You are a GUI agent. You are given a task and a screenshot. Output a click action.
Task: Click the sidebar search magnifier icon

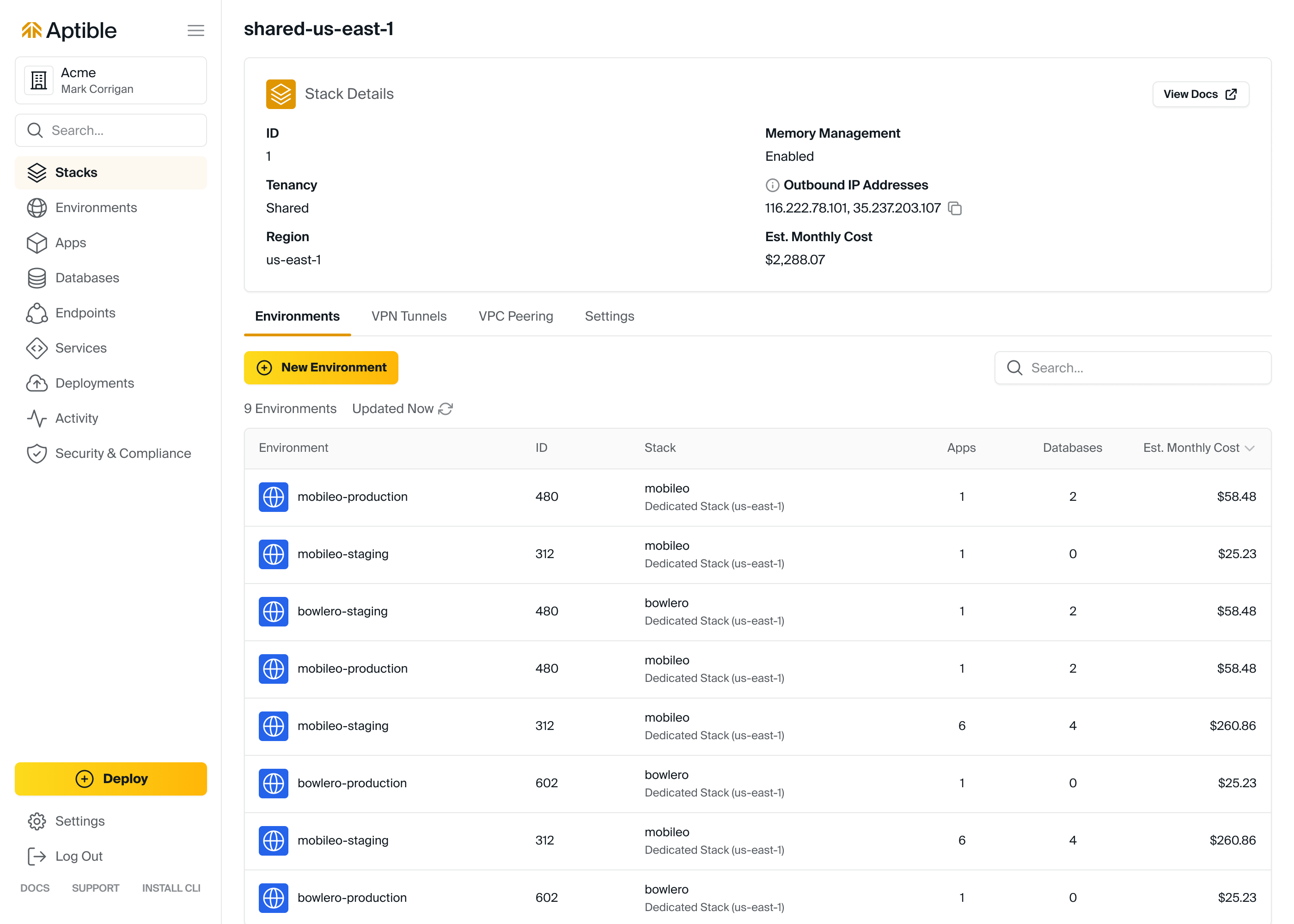pos(35,130)
